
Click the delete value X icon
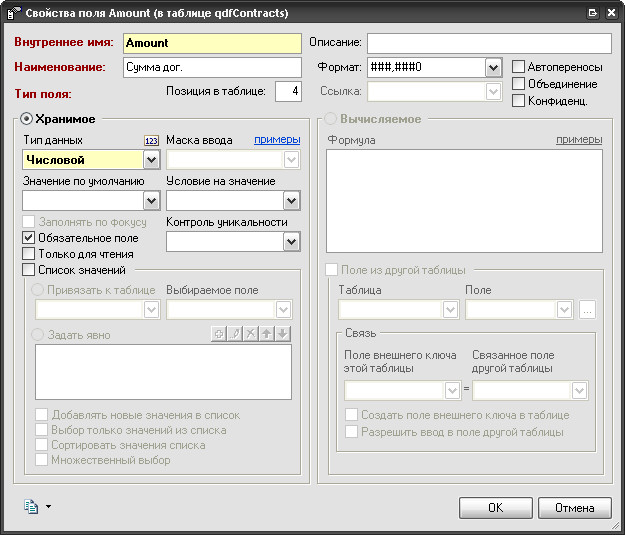251,334
